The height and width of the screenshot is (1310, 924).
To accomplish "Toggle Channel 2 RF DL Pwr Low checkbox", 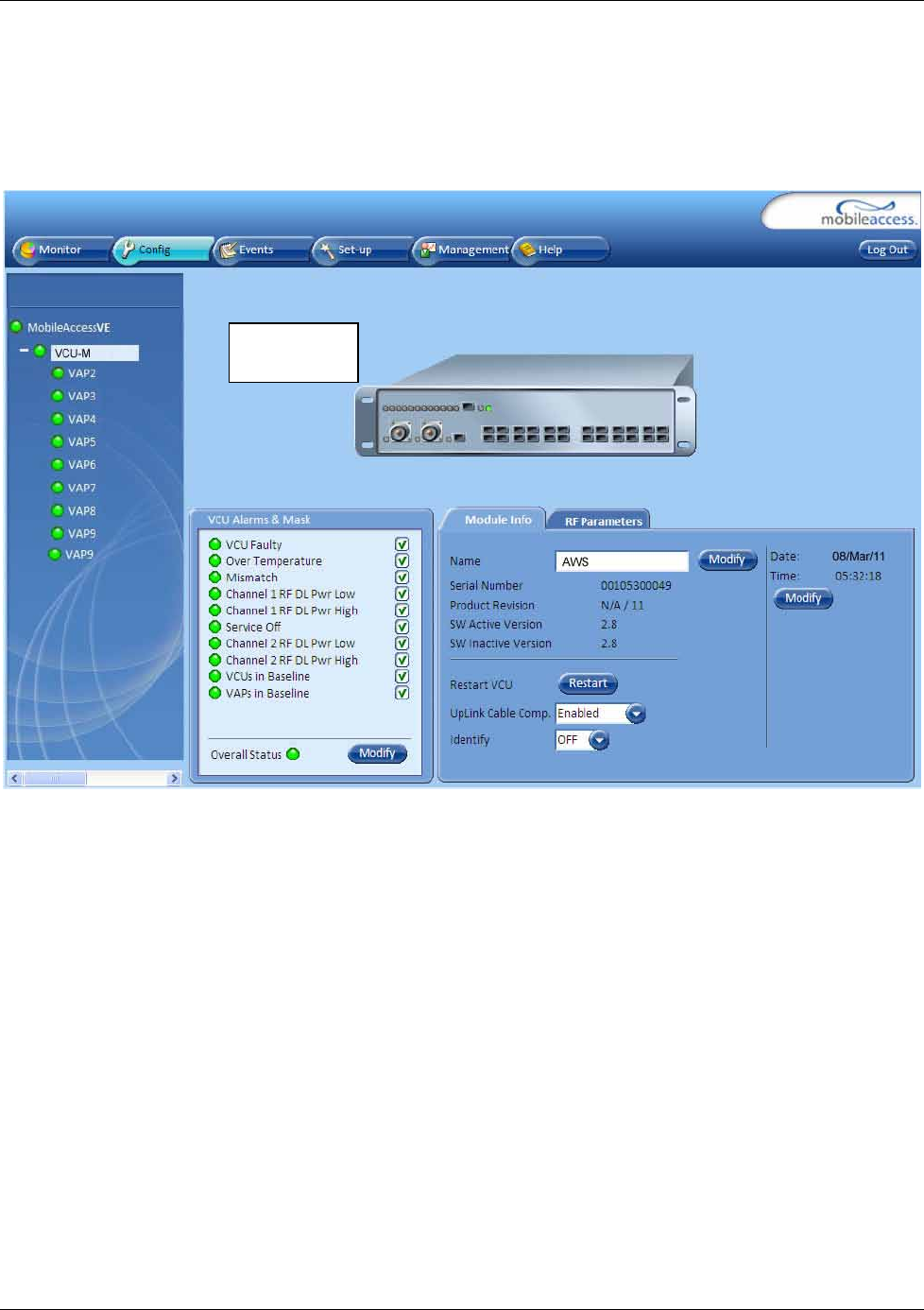I will click(x=402, y=644).
